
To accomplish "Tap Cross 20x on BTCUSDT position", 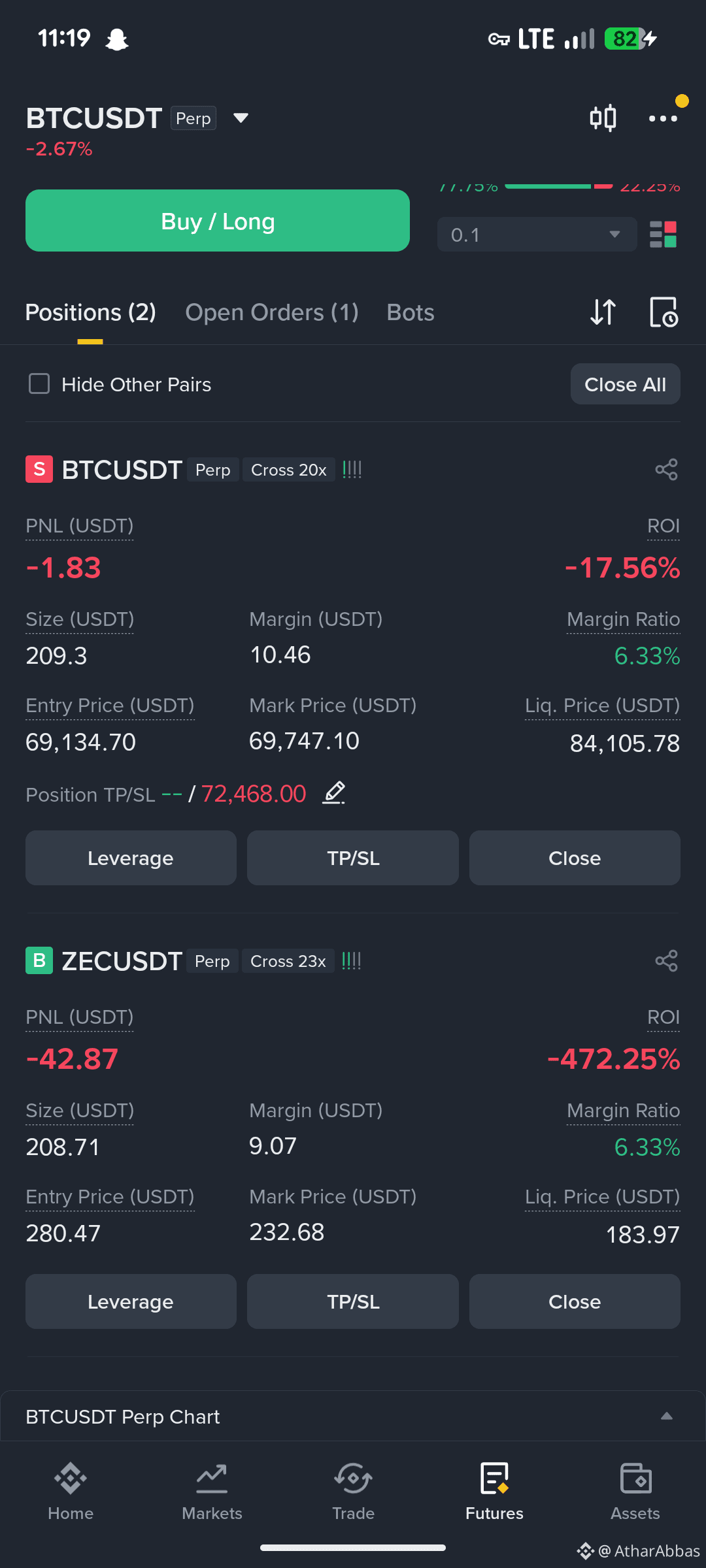I will 289,470.
